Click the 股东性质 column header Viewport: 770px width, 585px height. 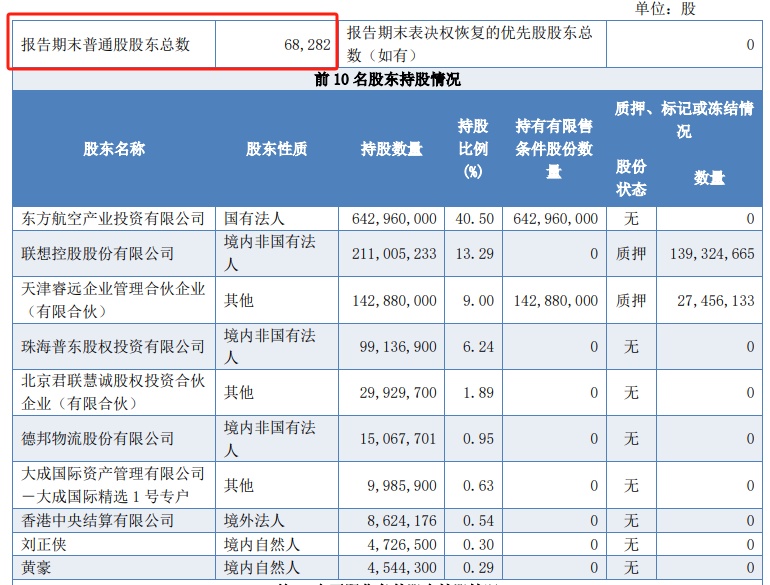[276, 148]
